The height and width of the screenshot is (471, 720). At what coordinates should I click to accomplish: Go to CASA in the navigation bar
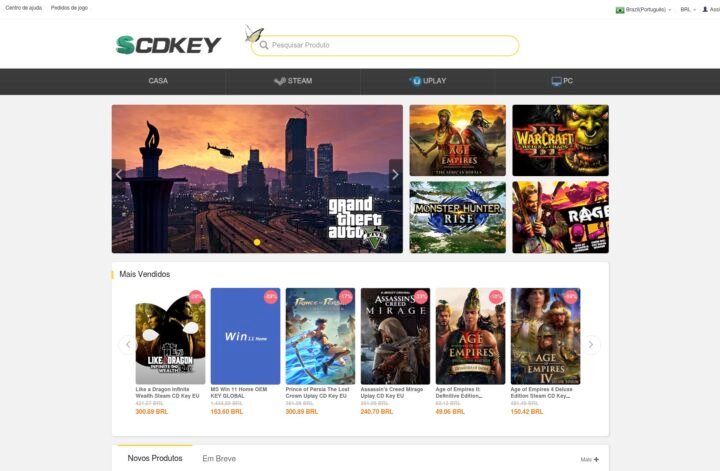(158, 81)
